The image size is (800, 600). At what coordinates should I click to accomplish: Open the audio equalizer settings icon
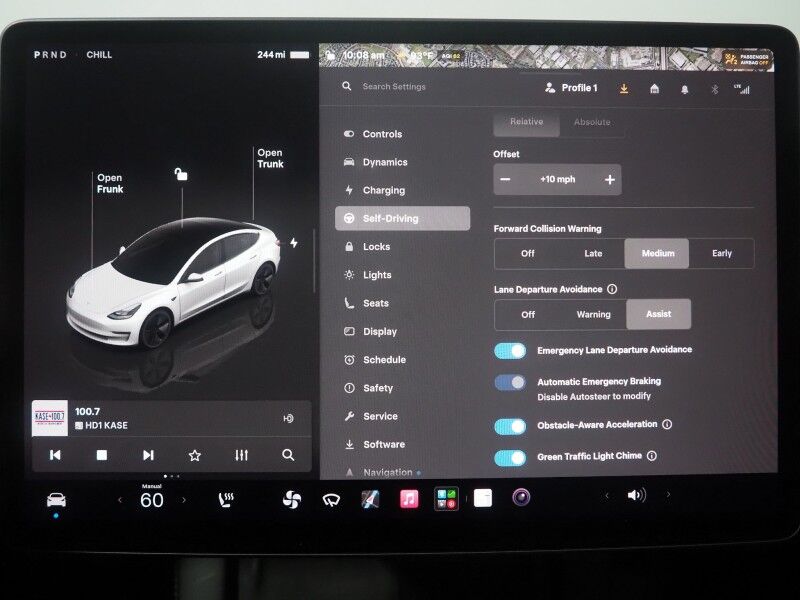241,455
